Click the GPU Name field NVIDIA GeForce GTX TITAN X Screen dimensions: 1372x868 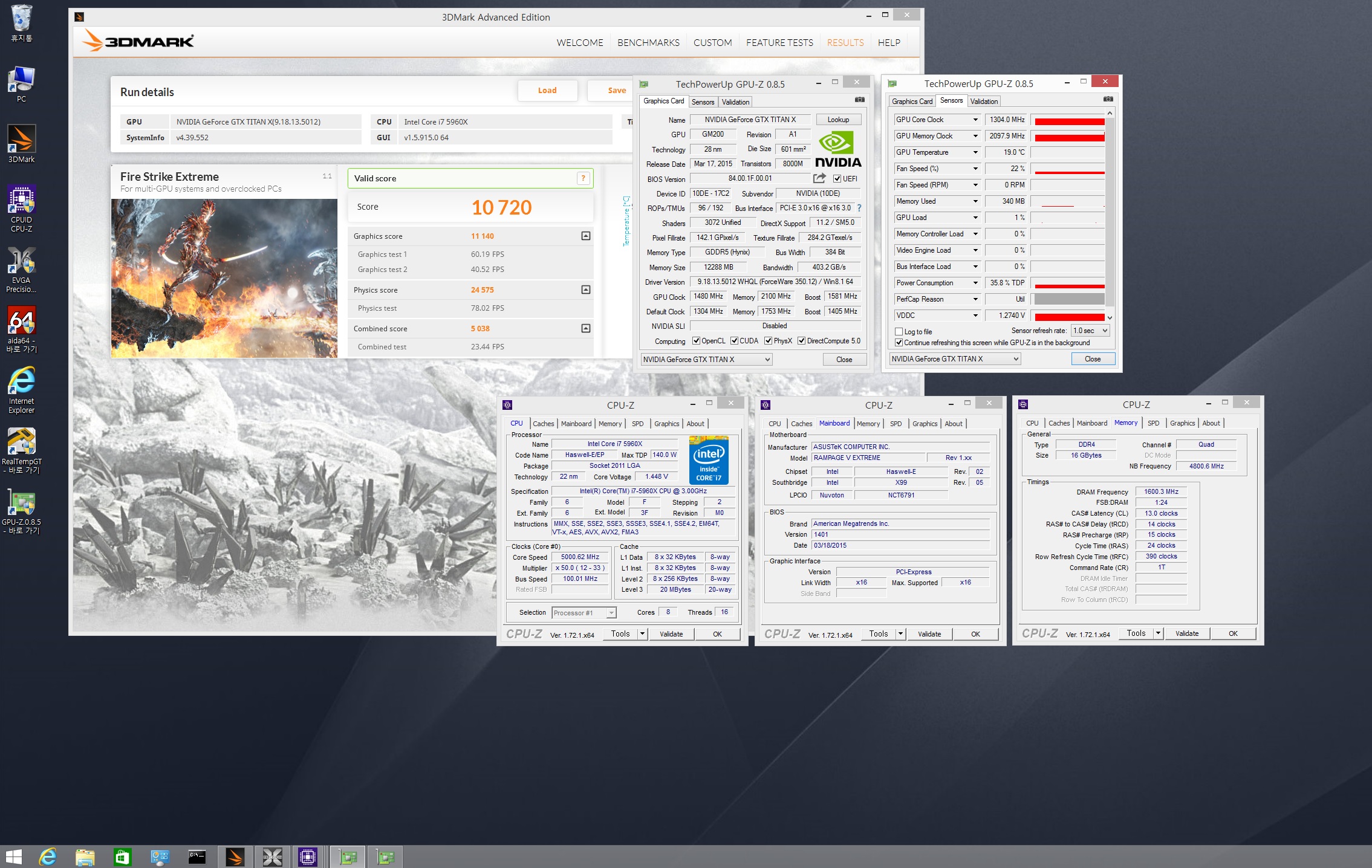[x=750, y=120]
